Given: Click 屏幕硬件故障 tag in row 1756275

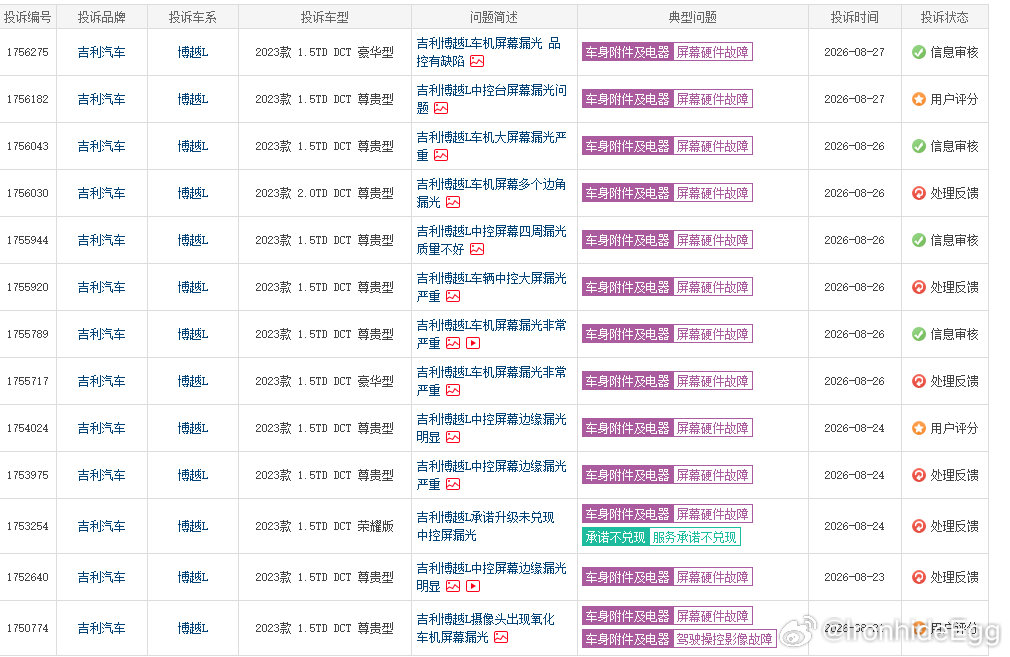Looking at the screenshot, I should click(x=712, y=52).
